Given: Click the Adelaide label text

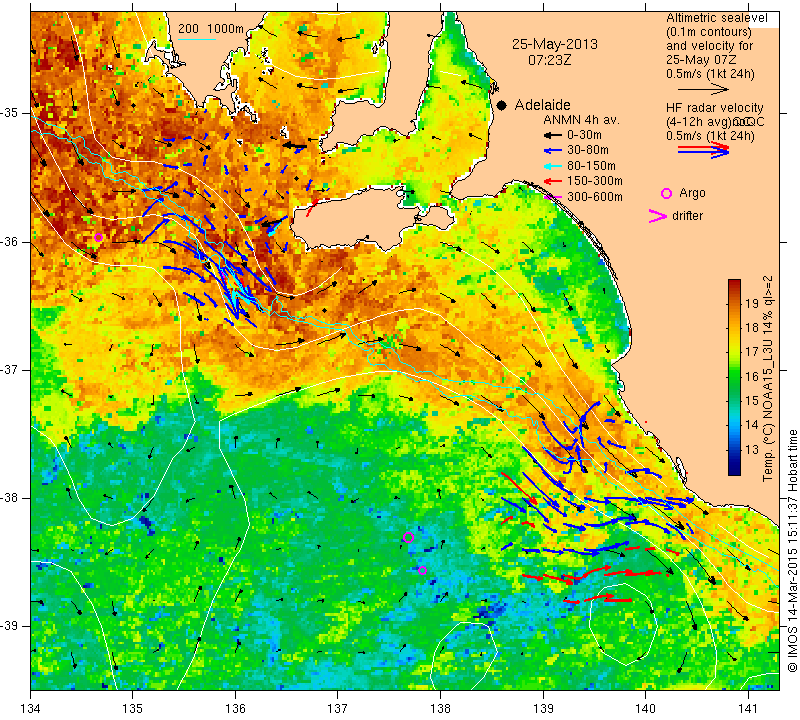Looking at the screenshot, I should [542, 105].
